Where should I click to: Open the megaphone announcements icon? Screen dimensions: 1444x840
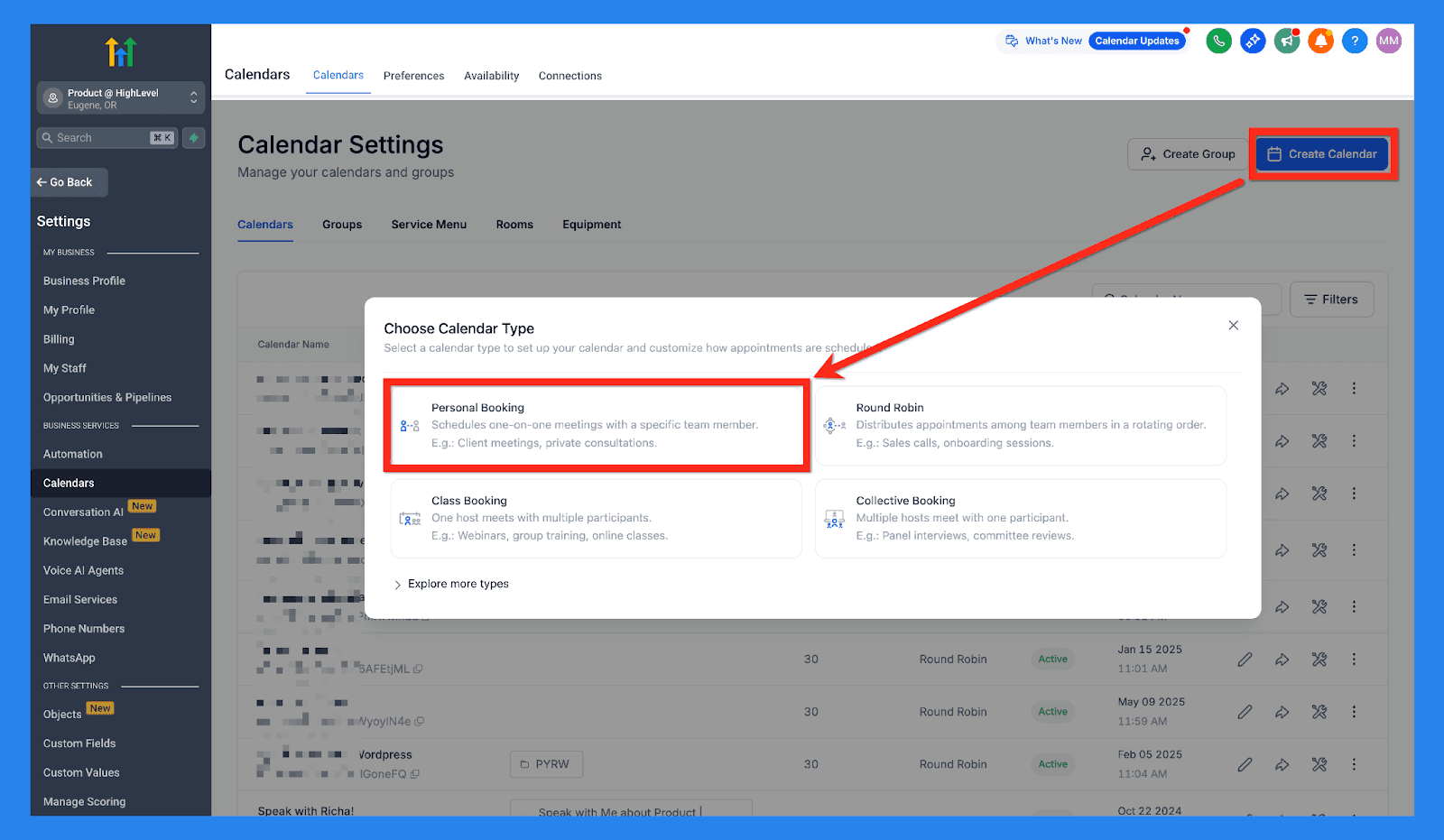point(1287,41)
